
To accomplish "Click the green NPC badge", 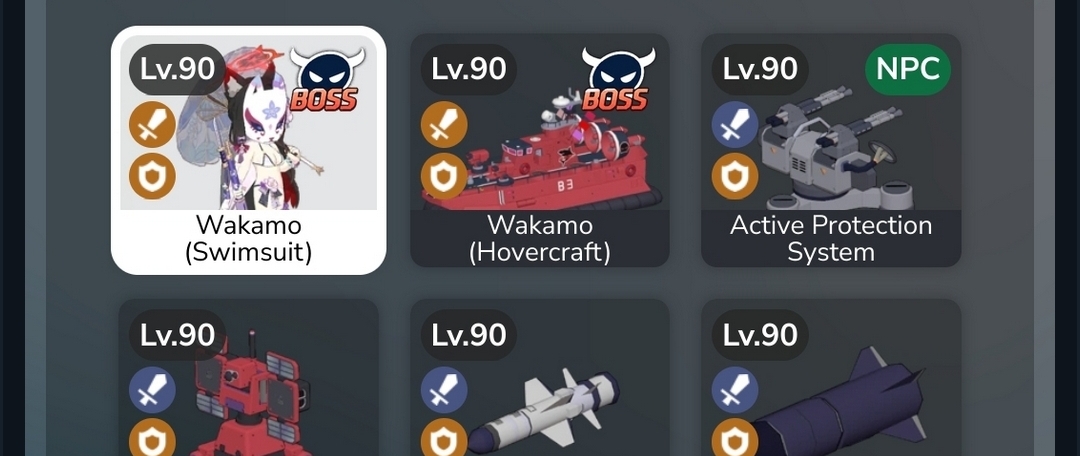I will [x=908, y=69].
